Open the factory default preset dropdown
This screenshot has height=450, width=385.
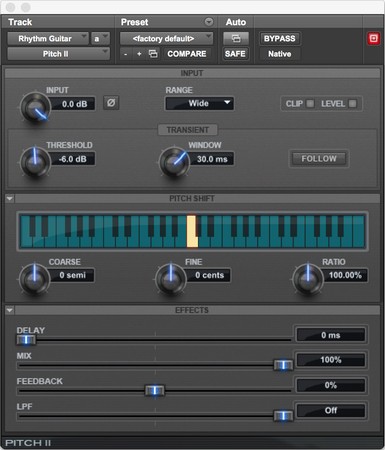click(166, 39)
